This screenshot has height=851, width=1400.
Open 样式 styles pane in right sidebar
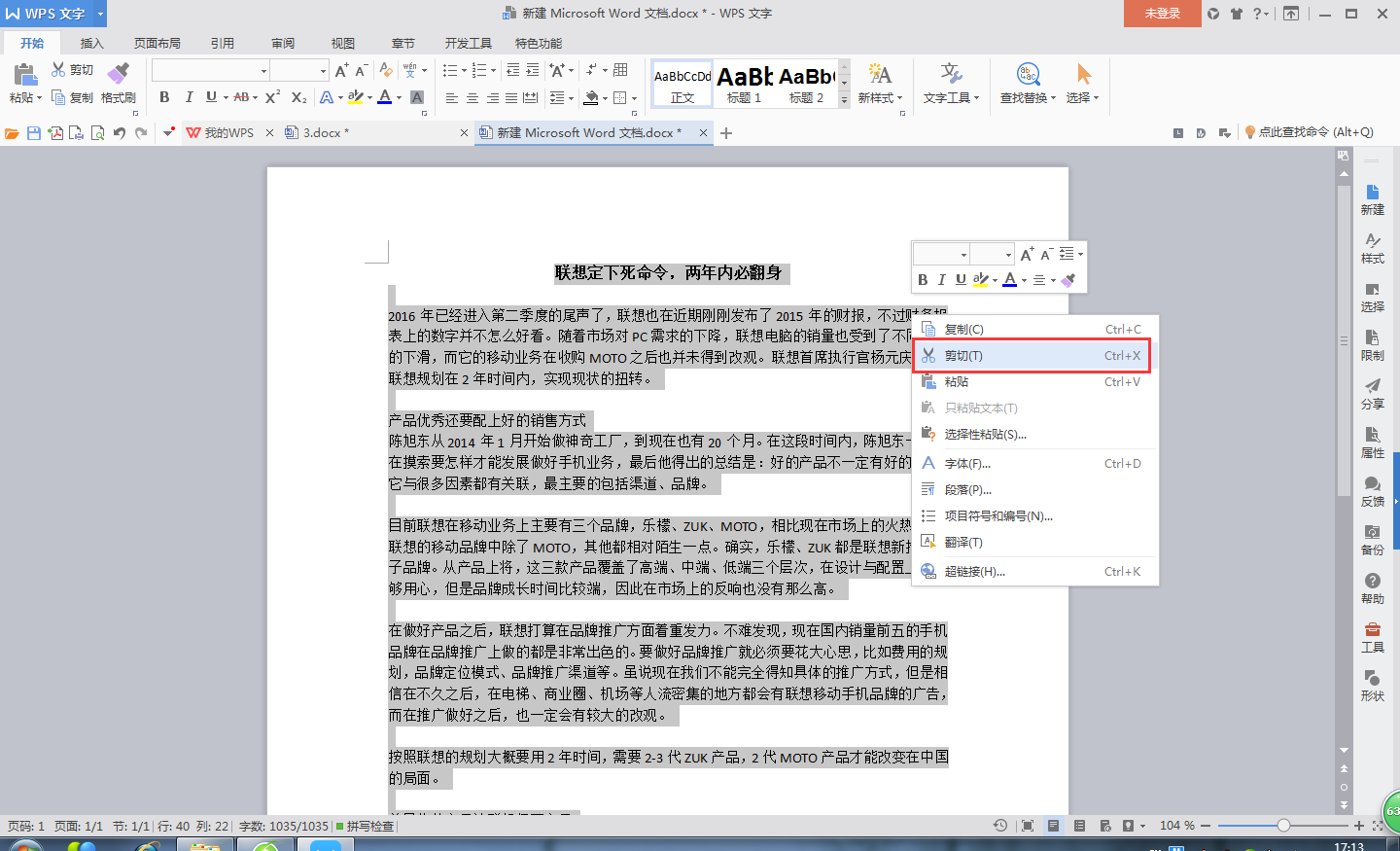tap(1372, 248)
